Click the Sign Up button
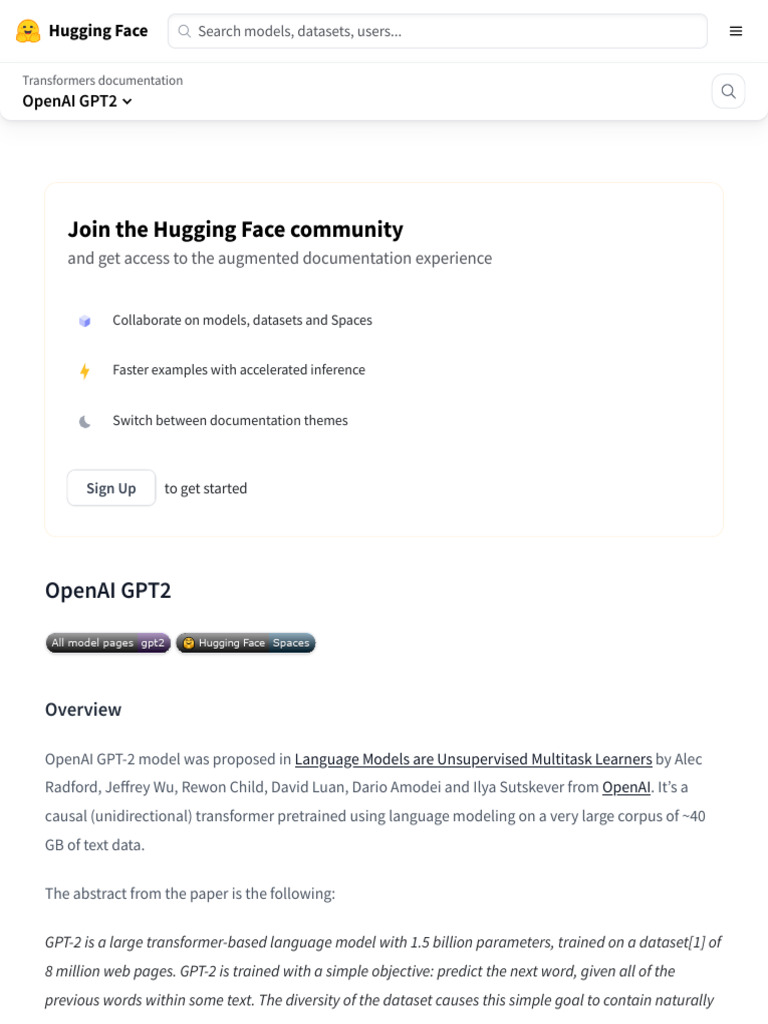 pos(111,488)
